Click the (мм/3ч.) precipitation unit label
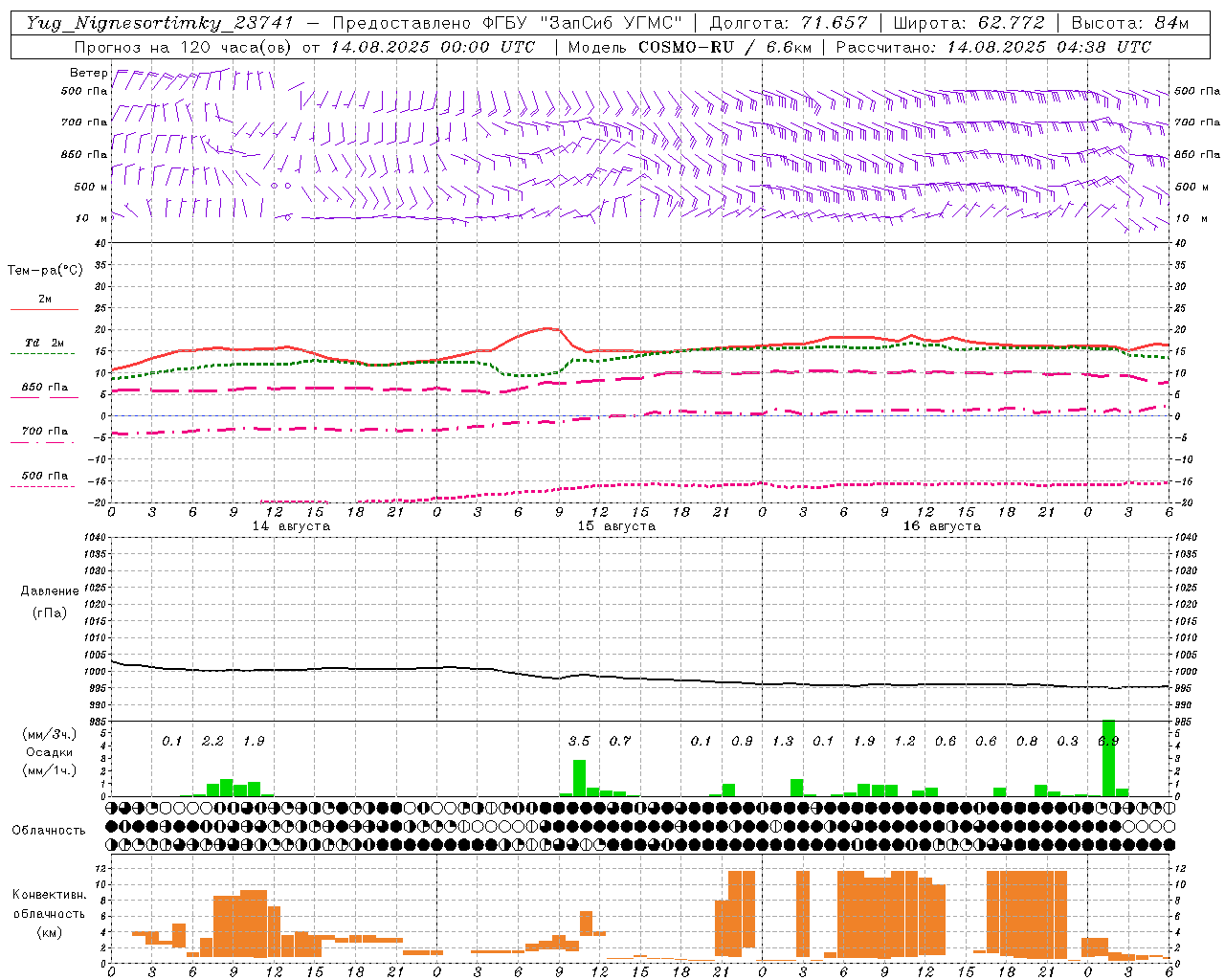The width and height of the screenshot is (1225, 980). click(x=50, y=735)
